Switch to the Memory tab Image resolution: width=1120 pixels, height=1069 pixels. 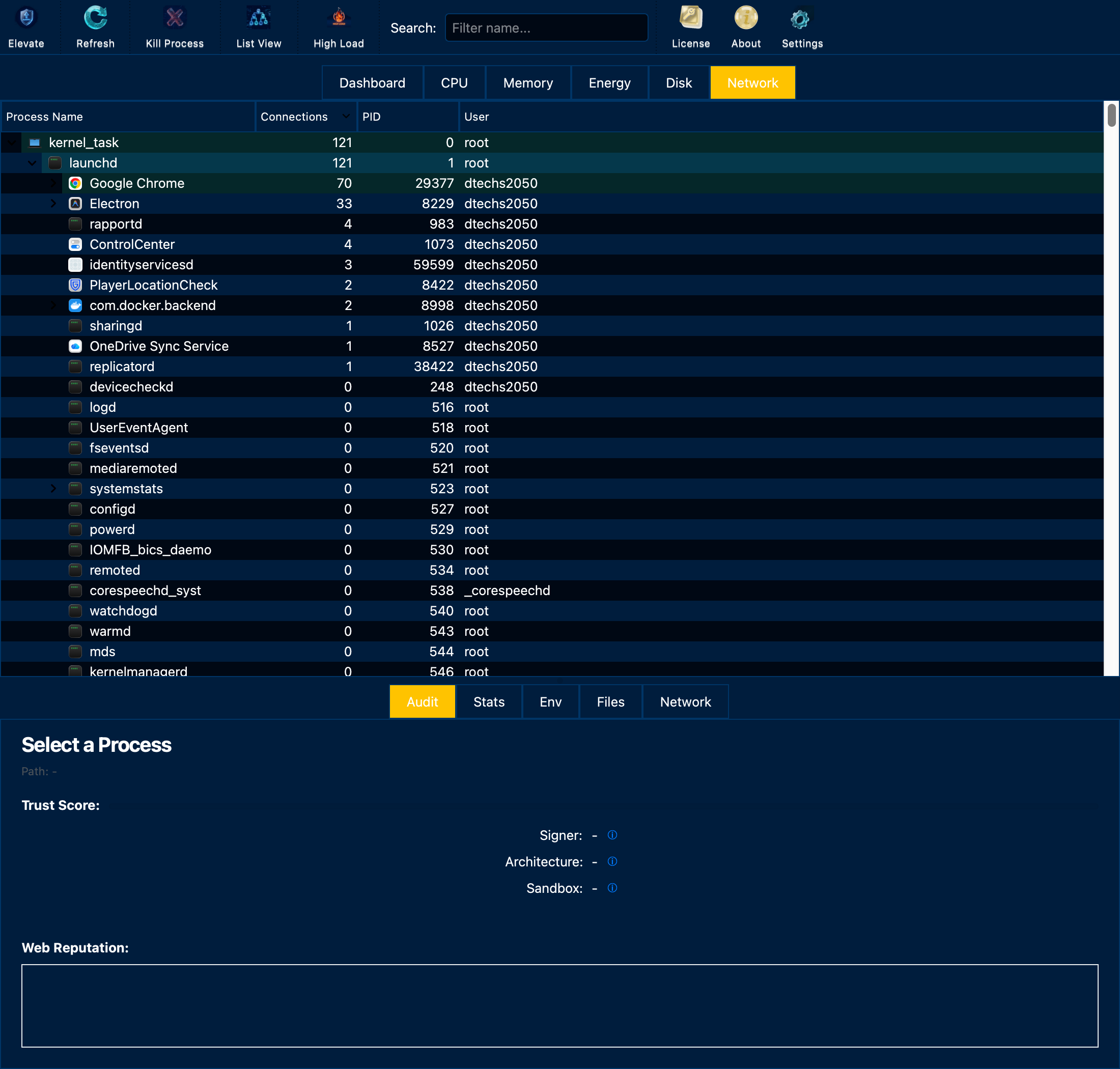coord(528,83)
